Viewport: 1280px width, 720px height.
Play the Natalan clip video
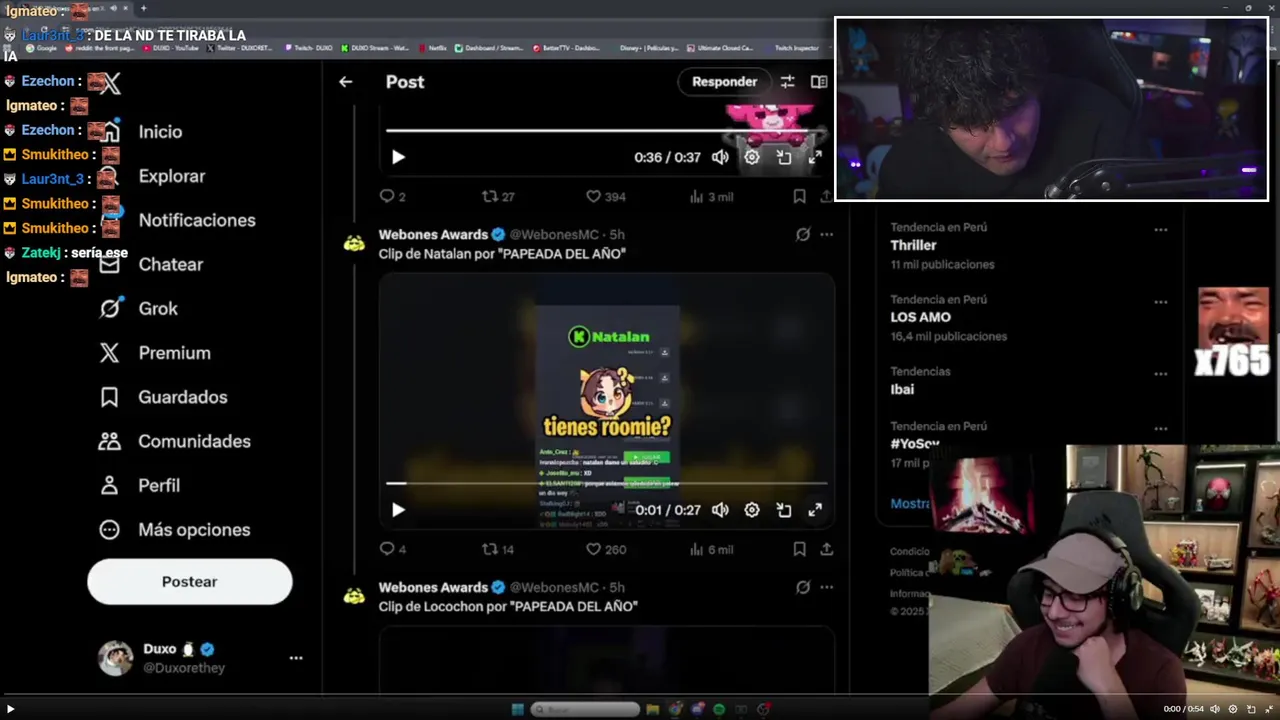point(398,510)
